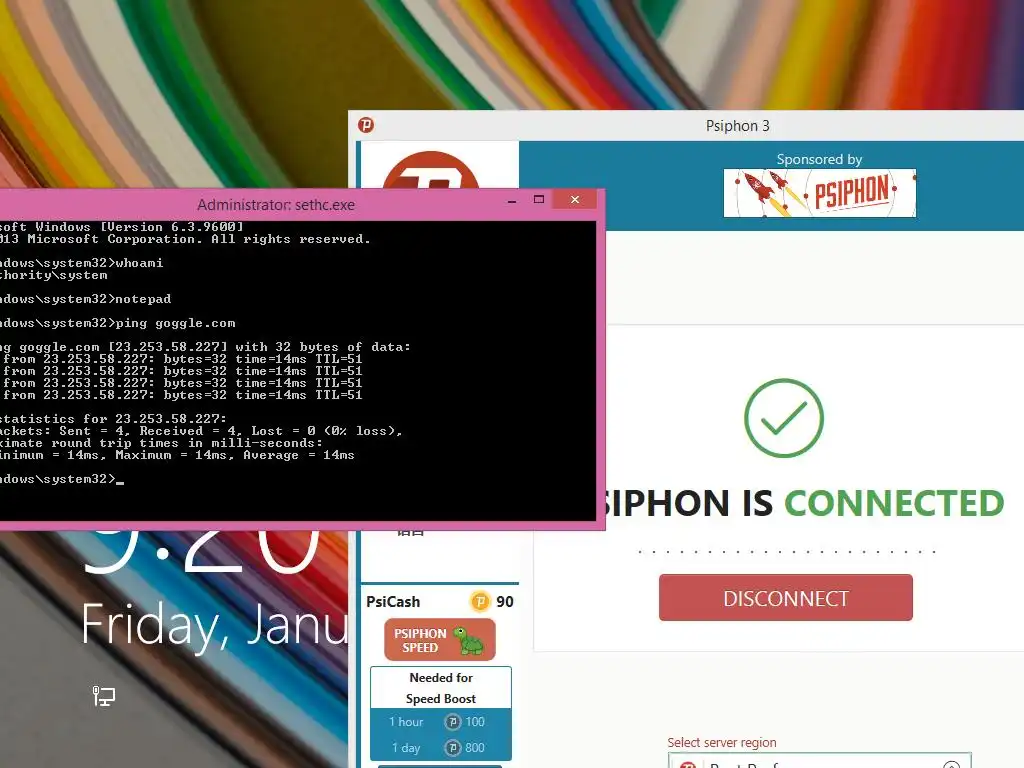Image resolution: width=1024 pixels, height=768 pixels.
Task: Click the 'Sent = 4, Received = 4' packets line
Action: [201, 431]
